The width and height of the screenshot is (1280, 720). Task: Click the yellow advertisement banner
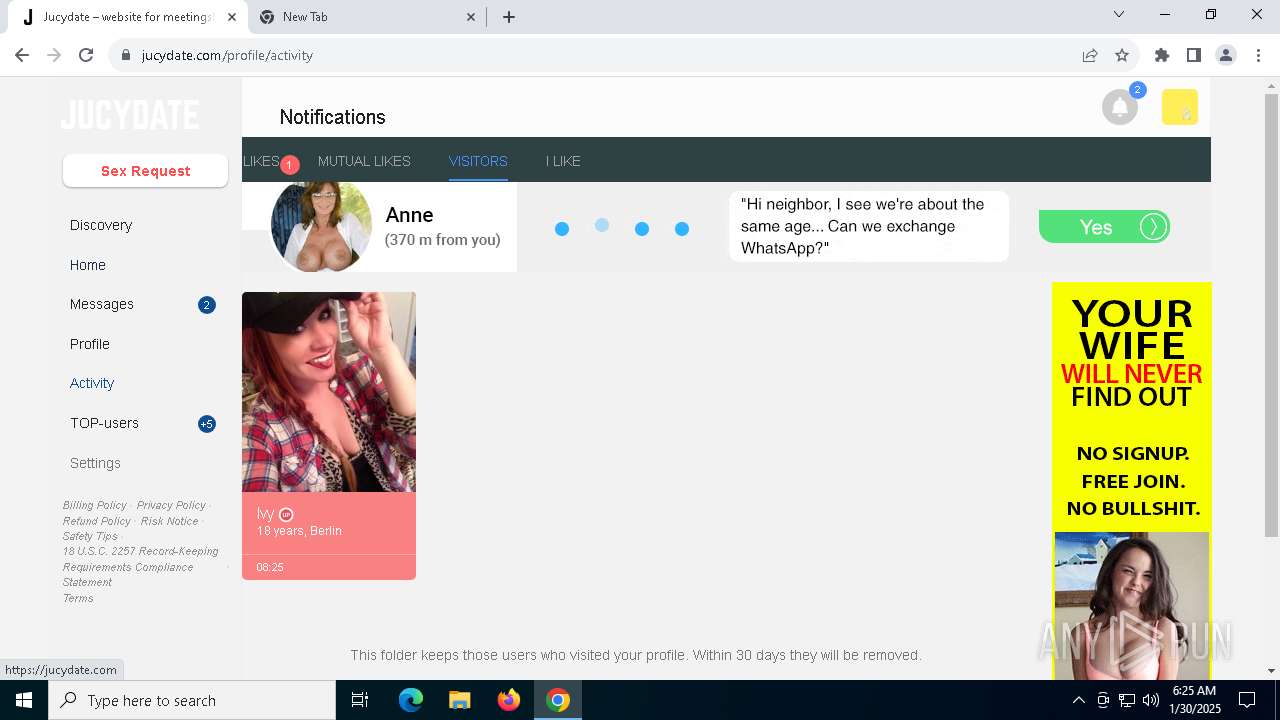pos(1132,480)
